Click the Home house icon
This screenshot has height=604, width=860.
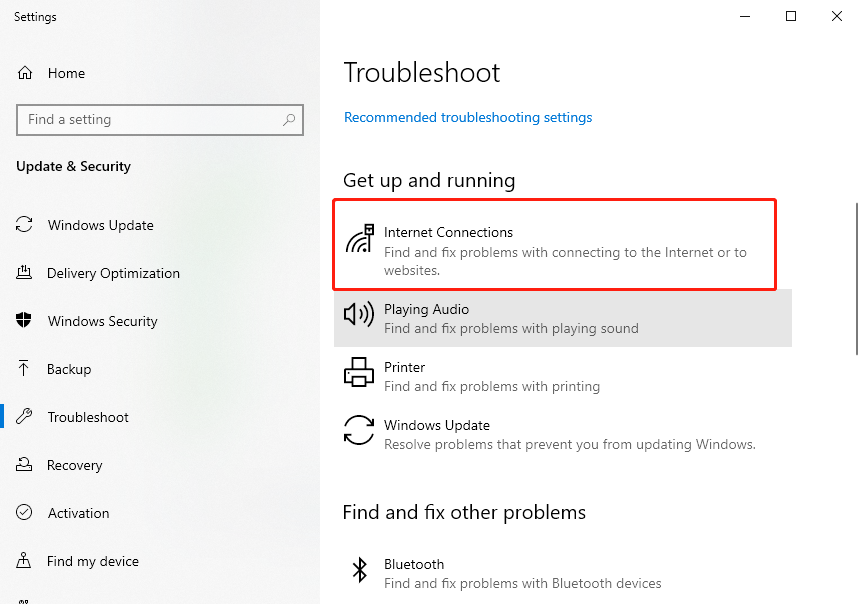click(x=25, y=72)
